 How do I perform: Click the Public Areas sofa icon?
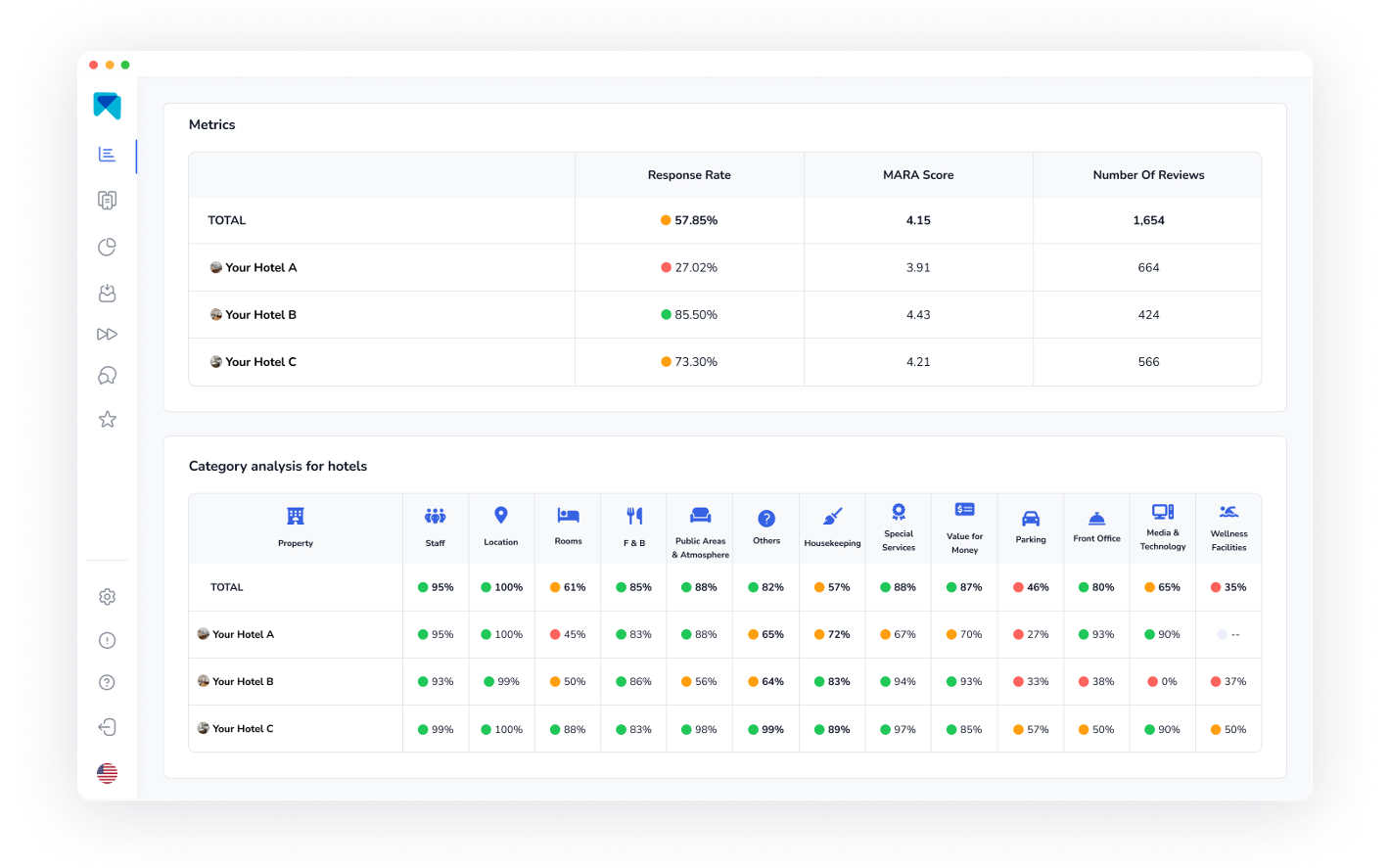(x=701, y=515)
